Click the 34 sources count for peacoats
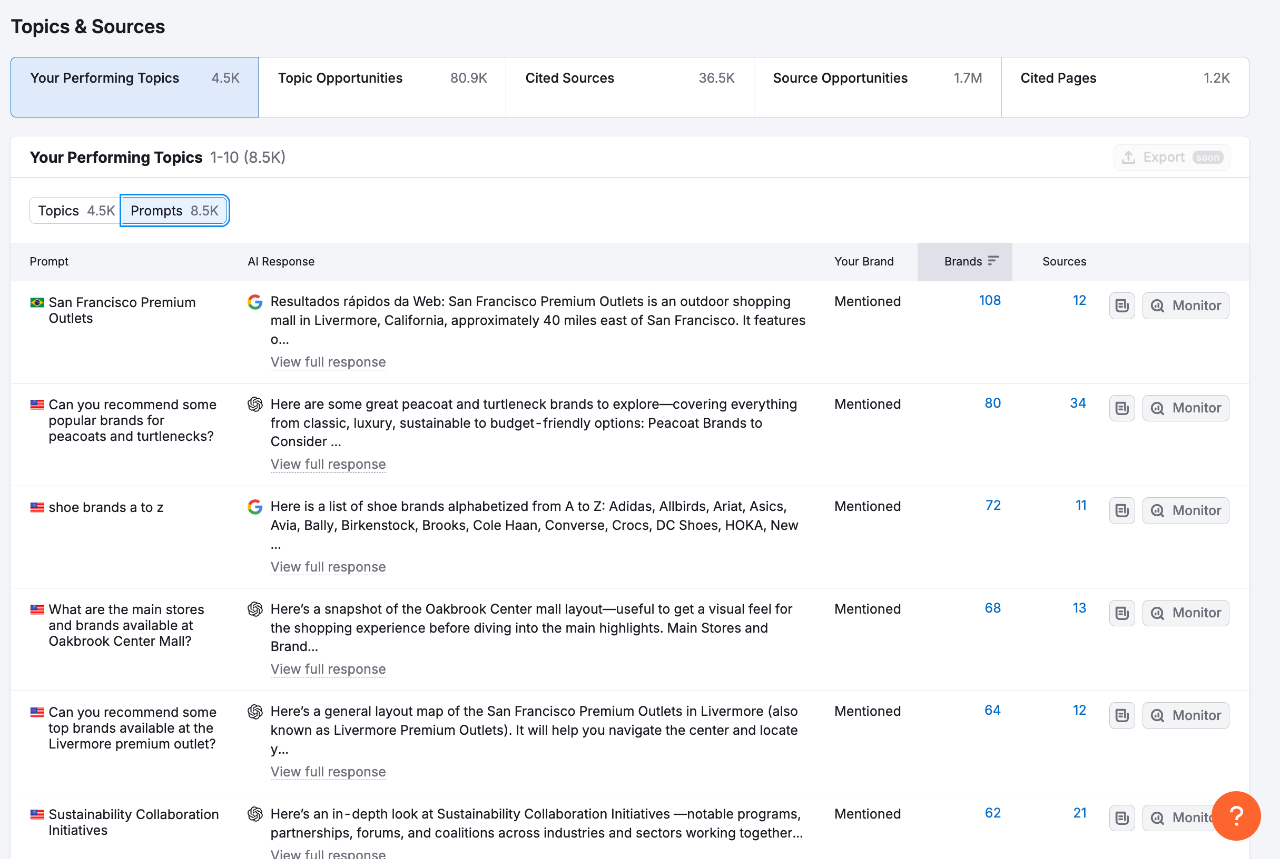The image size is (1280, 859). point(1078,404)
